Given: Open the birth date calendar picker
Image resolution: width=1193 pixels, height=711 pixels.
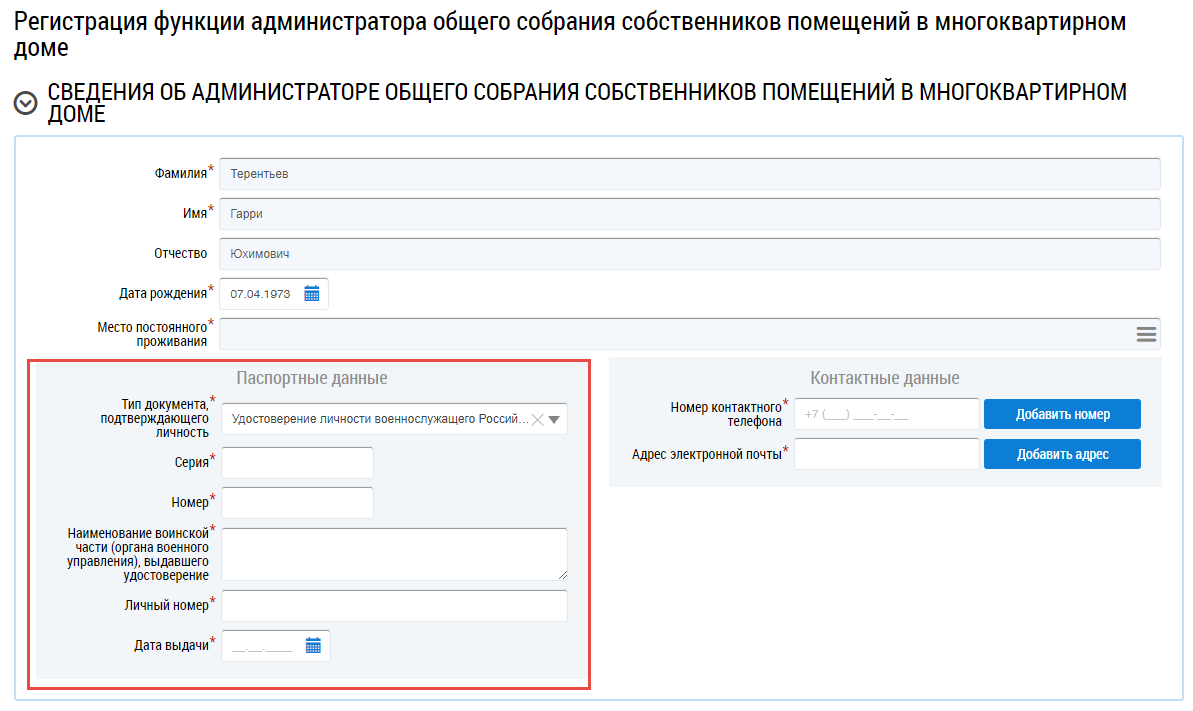Looking at the screenshot, I should [312, 294].
